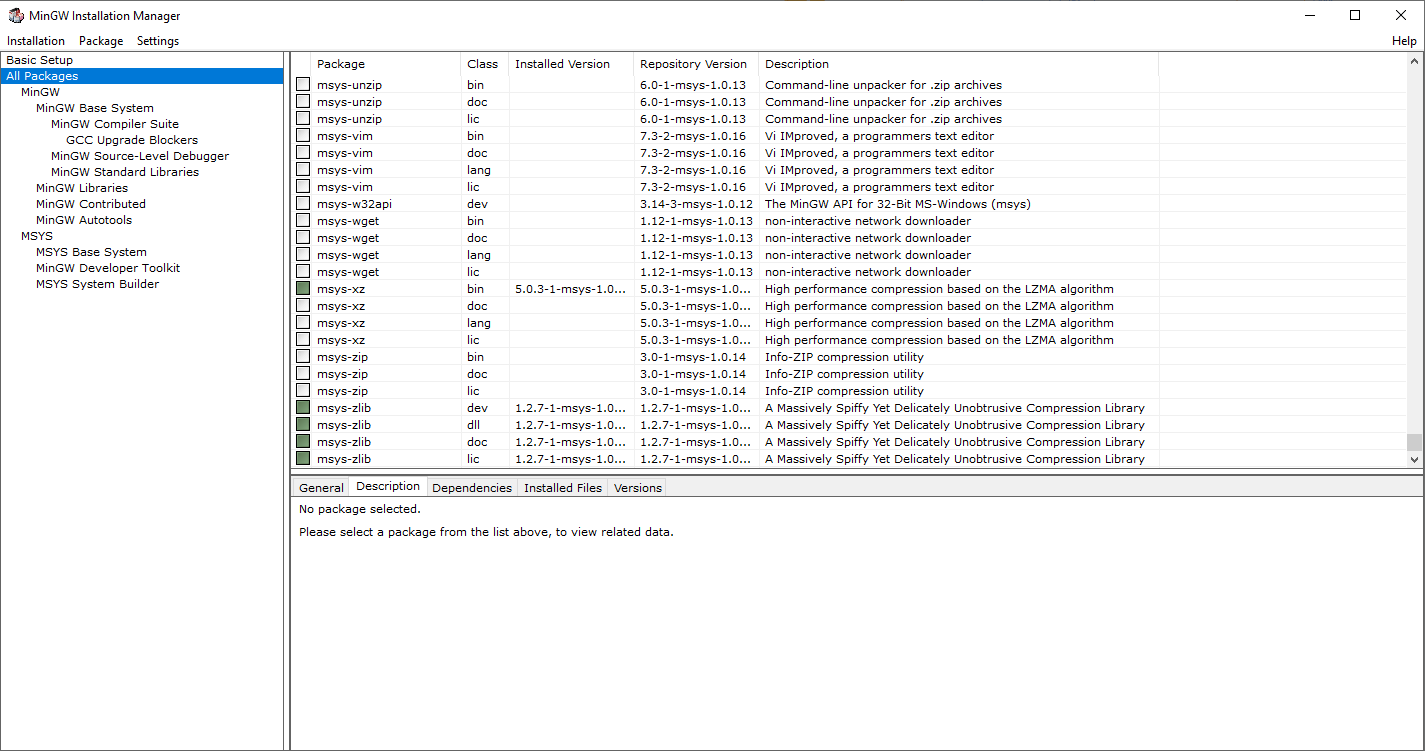Screen dimensions: 1425x751
Task: Select Basic Setup in the left tree
Action: 40,60
